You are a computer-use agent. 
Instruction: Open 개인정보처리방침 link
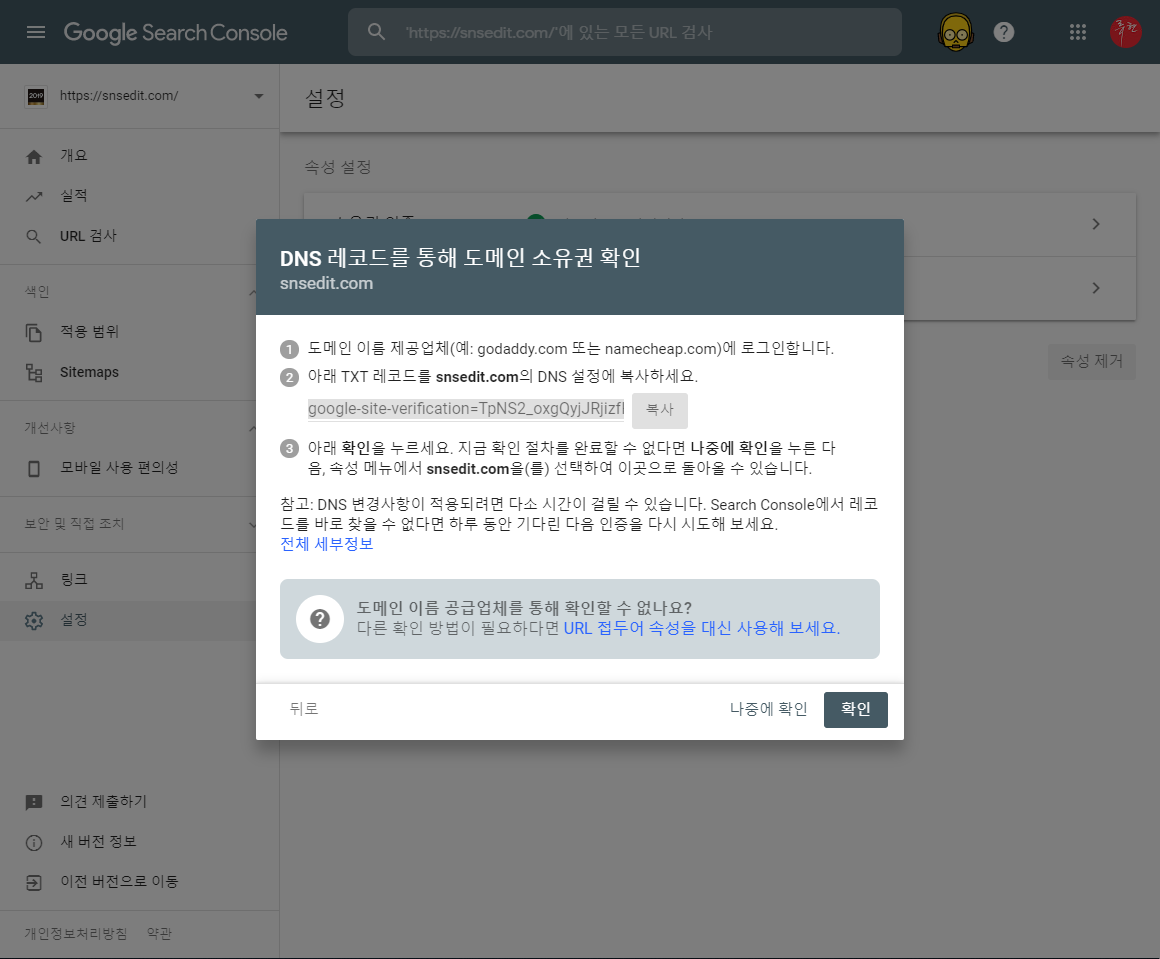[x=75, y=934]
